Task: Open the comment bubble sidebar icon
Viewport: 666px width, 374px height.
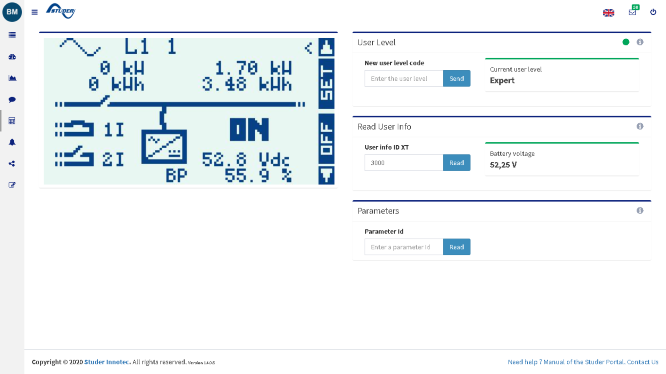Action: pyautogui.click(x=12, y=99)
